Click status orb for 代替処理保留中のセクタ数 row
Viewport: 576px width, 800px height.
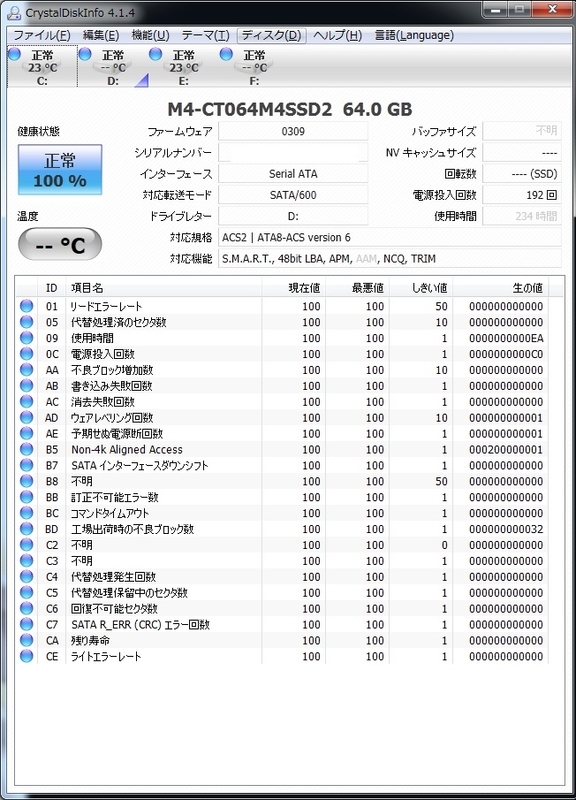click(x=27, y=592)
